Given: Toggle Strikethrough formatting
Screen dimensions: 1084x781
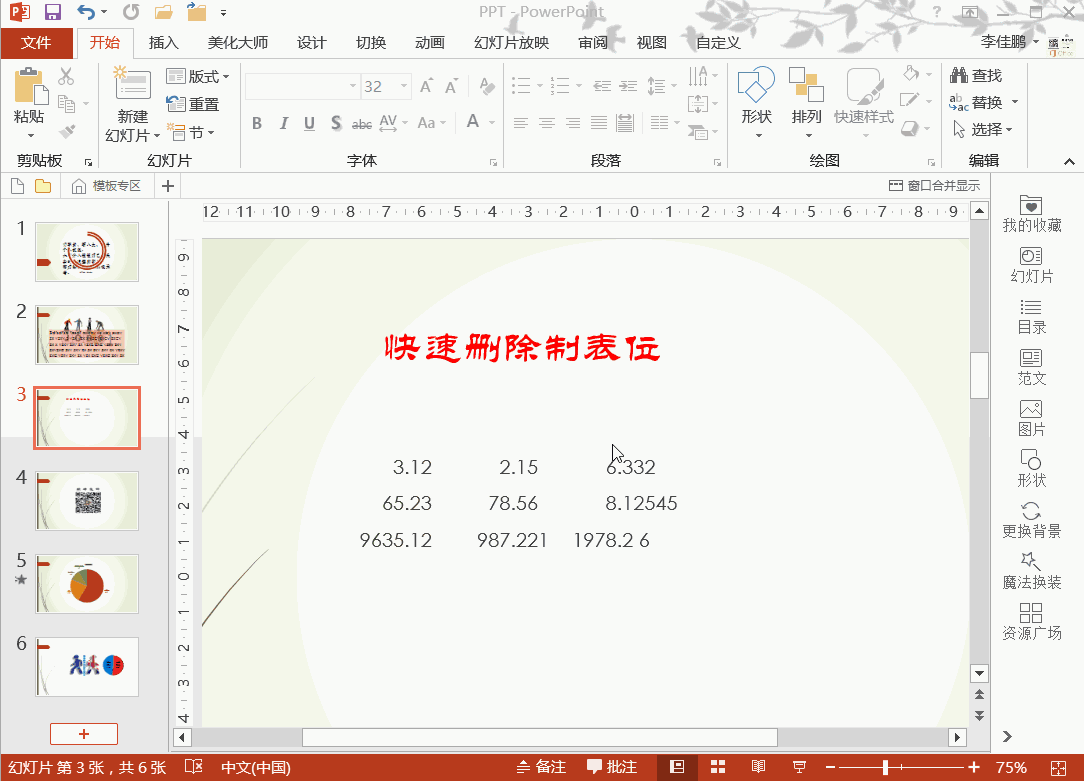Looking at the screenshot, I should tap(362, 124).
